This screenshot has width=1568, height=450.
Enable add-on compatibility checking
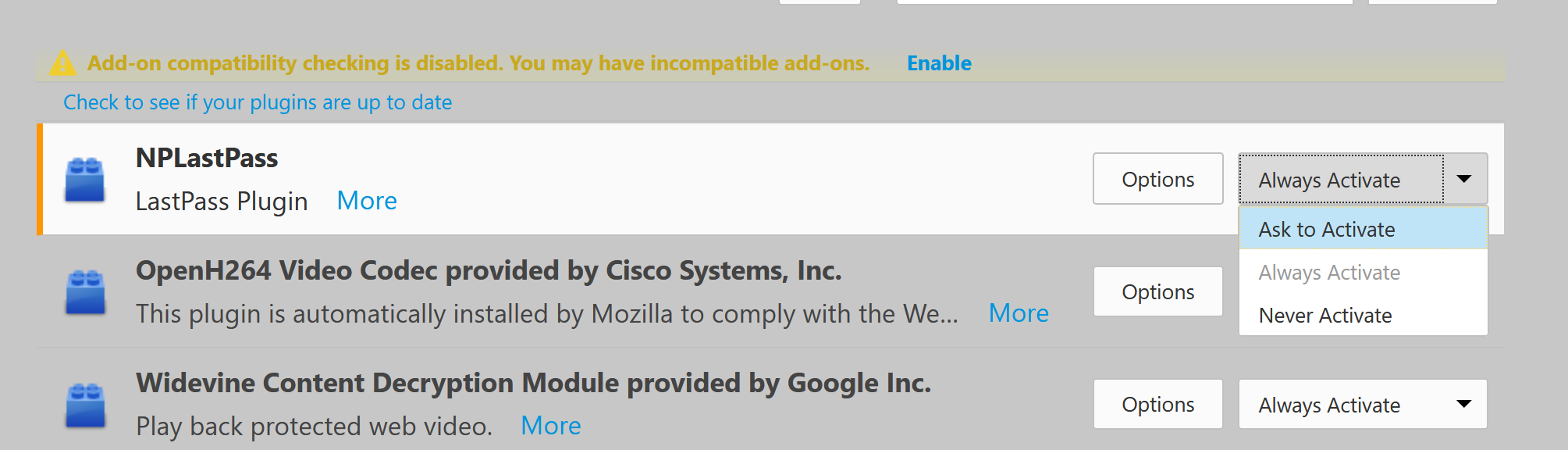tap(939, 63)
